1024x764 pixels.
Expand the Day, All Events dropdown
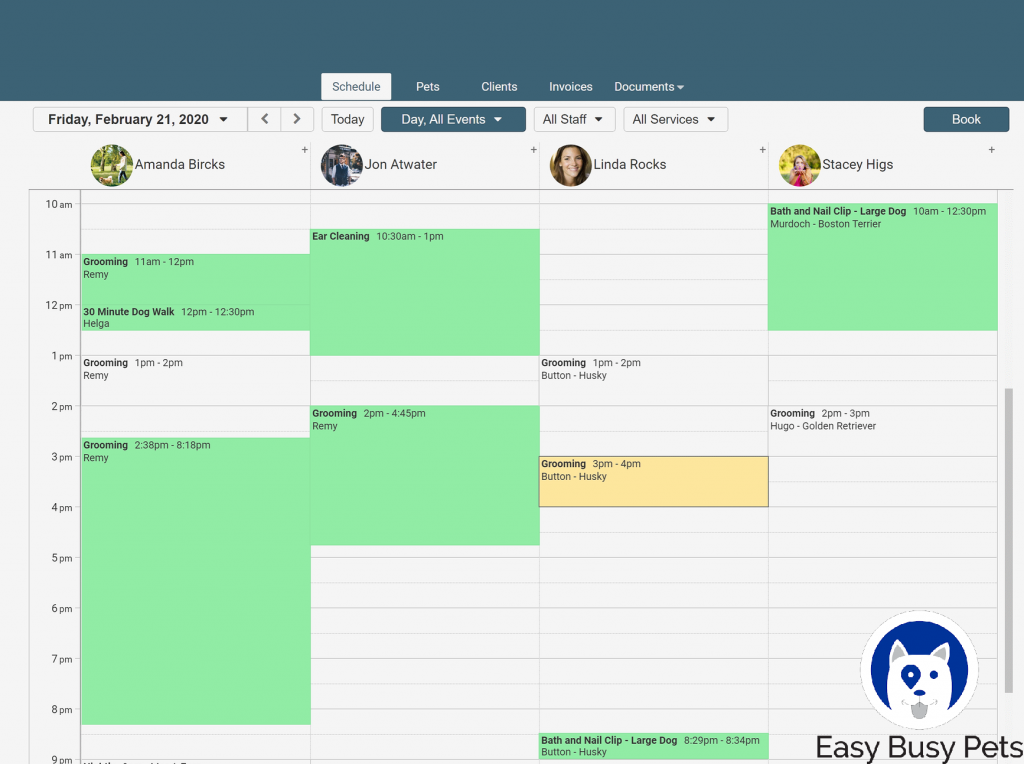[453, 119]
